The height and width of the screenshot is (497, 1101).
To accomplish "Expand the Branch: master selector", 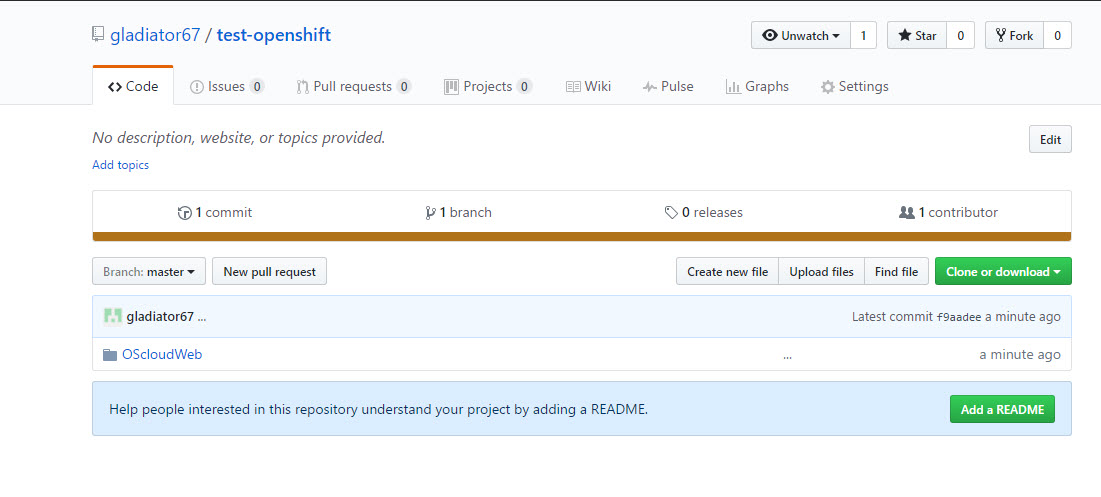I will 149,271.
